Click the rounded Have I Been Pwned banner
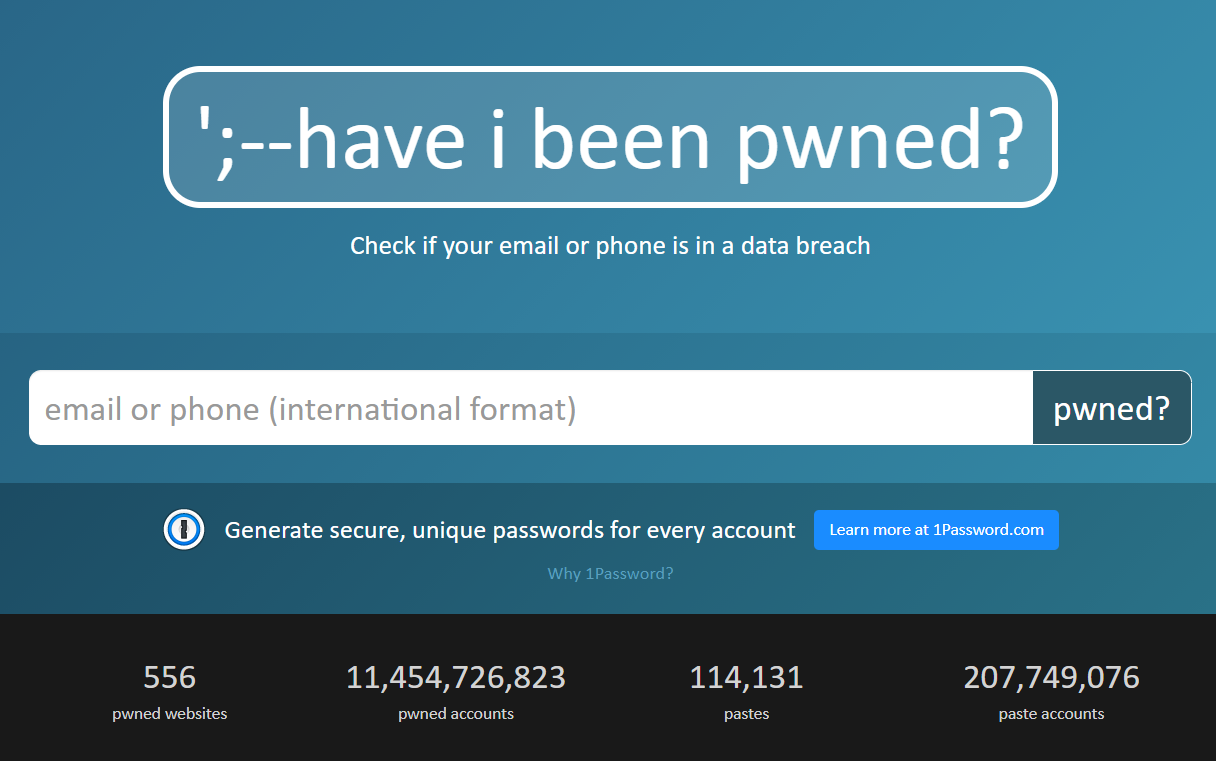 pos(610,137)
